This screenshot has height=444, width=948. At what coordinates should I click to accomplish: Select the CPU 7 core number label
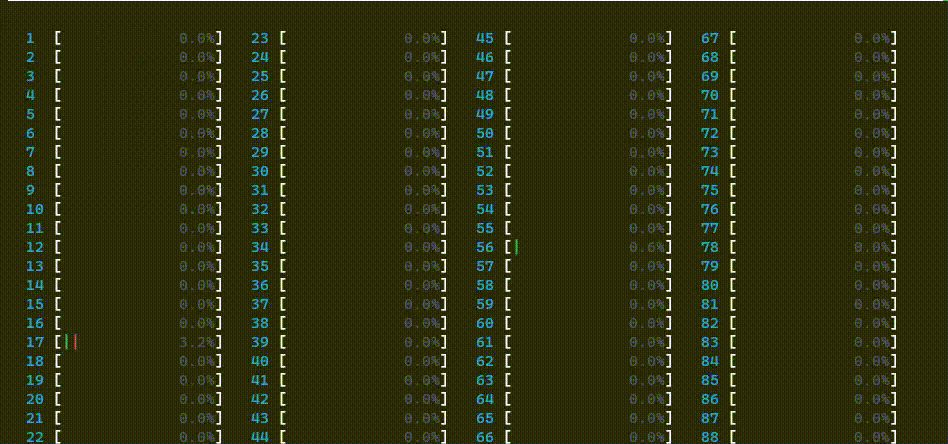click(x=30, y=152)
